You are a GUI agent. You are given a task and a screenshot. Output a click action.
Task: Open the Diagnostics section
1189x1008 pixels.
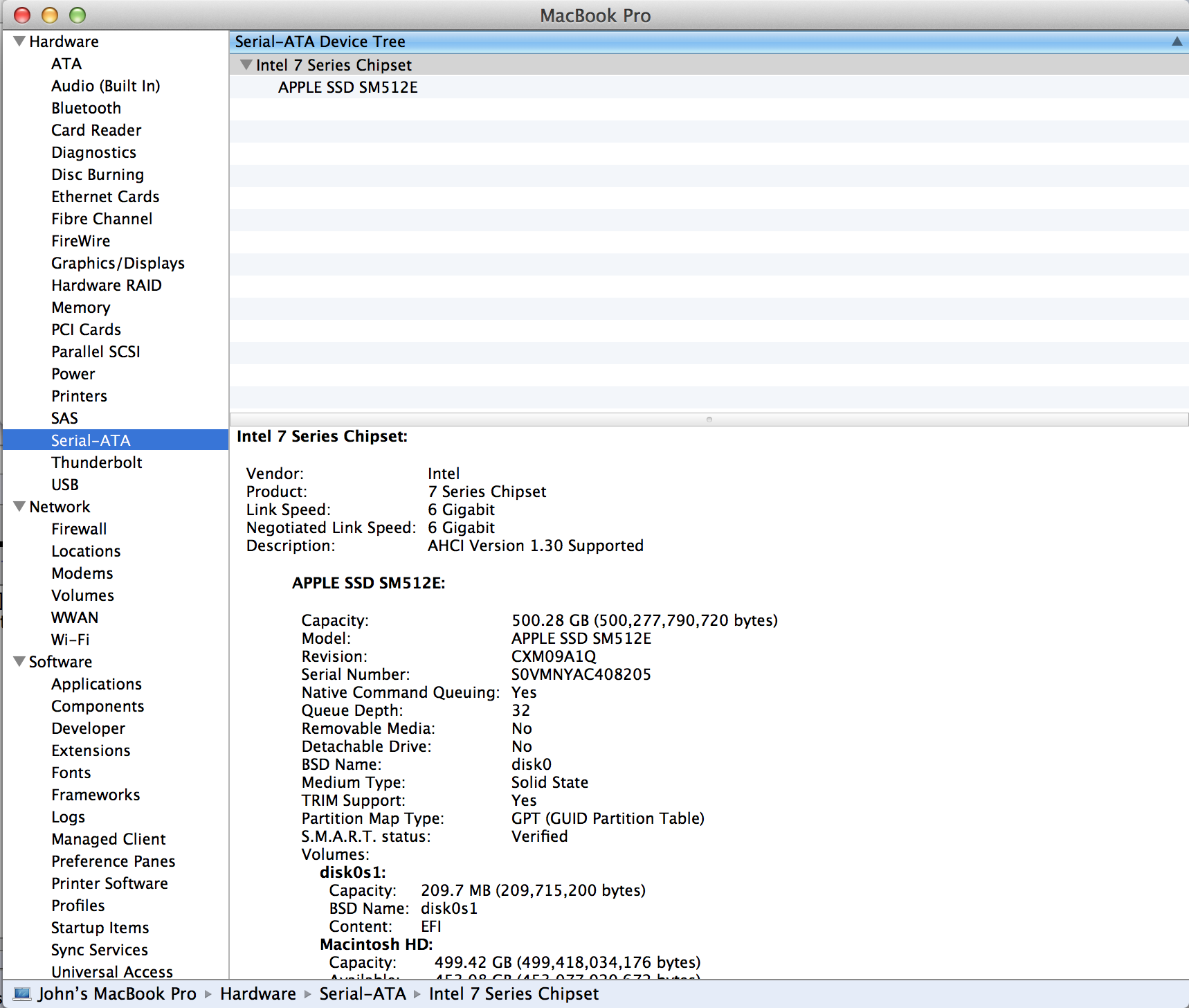(x=94, y=152)
